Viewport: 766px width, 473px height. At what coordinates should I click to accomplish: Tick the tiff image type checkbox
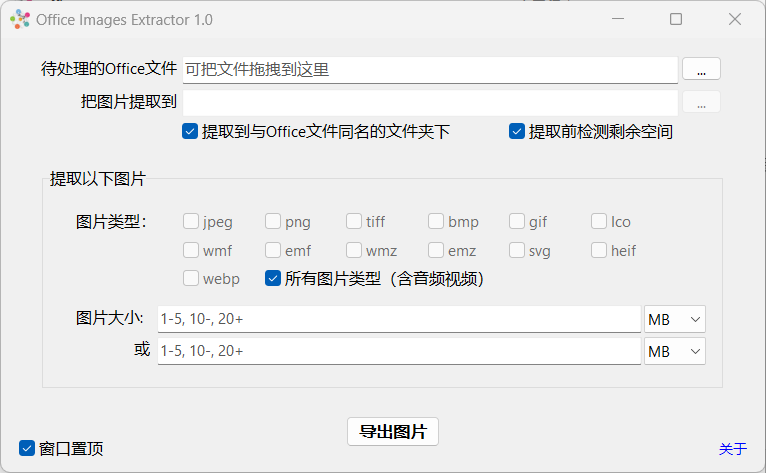354,221
